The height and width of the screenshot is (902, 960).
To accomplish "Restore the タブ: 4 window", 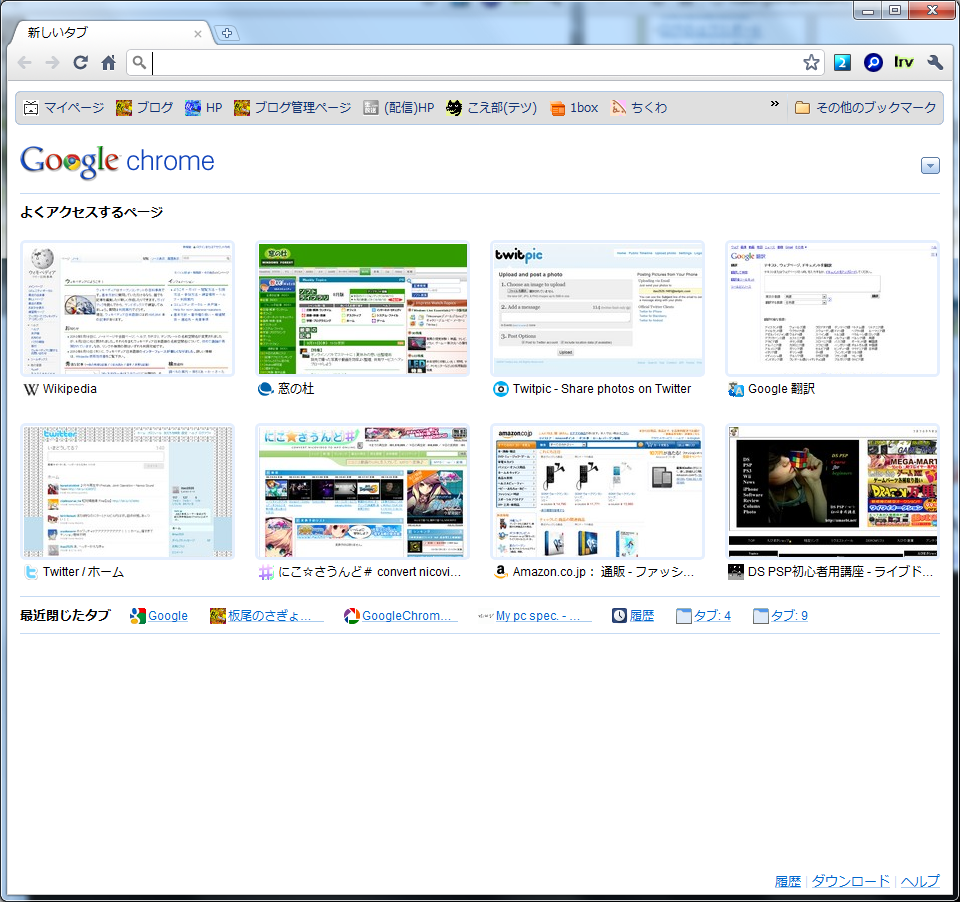I will 703,616.
